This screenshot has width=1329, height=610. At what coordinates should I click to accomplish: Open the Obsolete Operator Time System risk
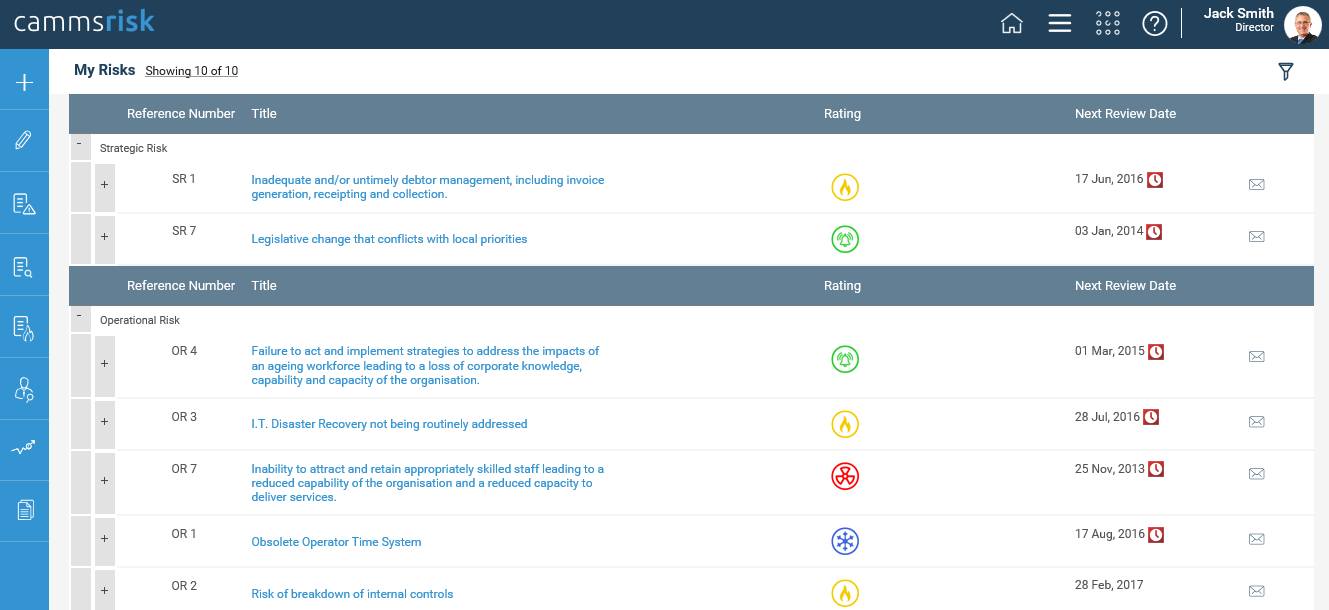[x=336, y=542]
